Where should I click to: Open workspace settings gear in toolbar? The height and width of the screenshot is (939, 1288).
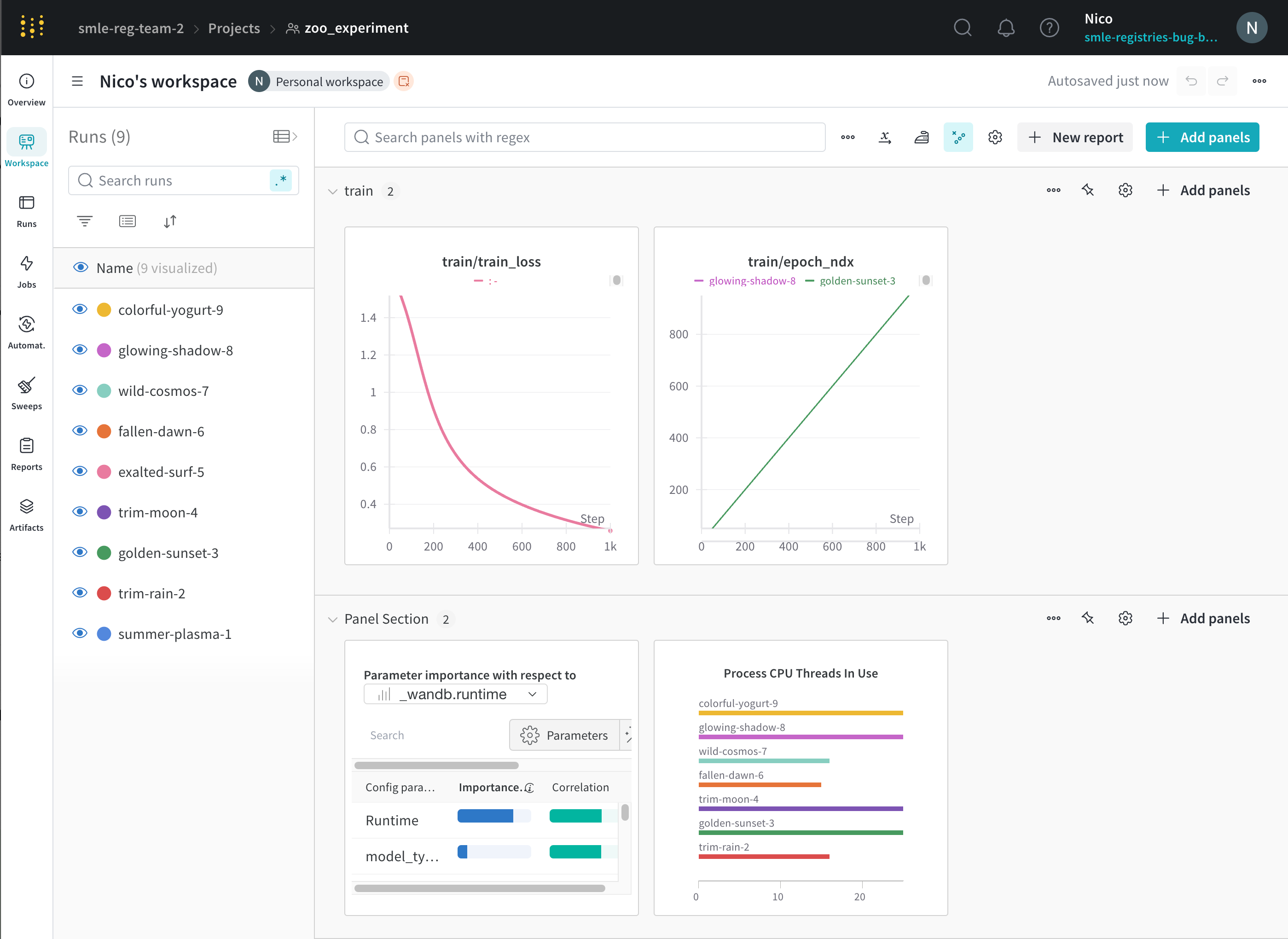tap(995, 137)
